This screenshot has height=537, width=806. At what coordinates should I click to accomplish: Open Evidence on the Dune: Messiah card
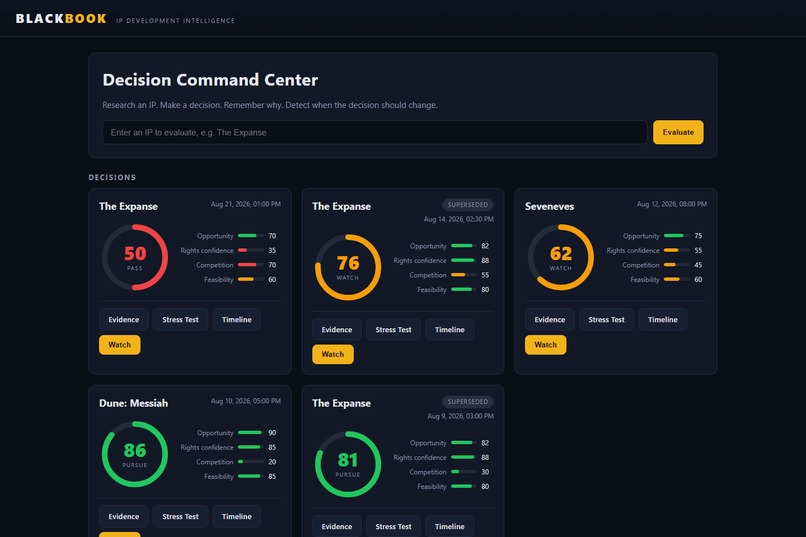123,516
